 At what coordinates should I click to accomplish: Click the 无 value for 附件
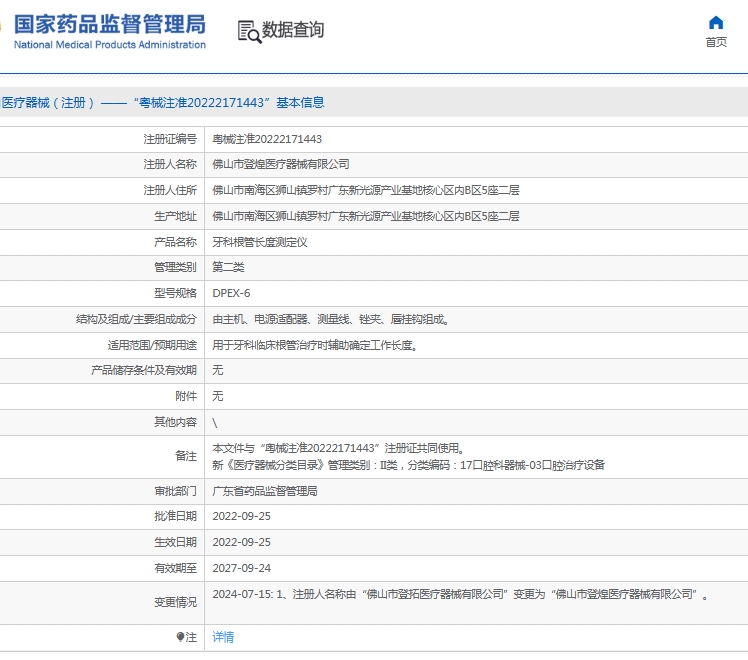tap(218, 396)
